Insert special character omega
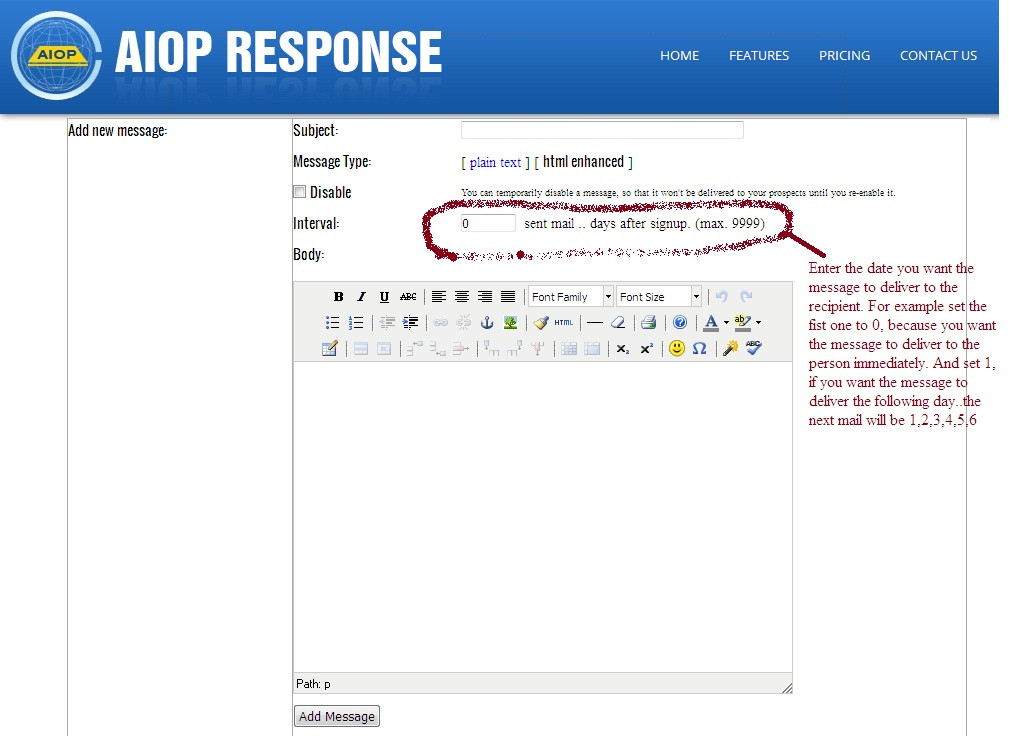Screen dimensions: 1024x736 699,348
